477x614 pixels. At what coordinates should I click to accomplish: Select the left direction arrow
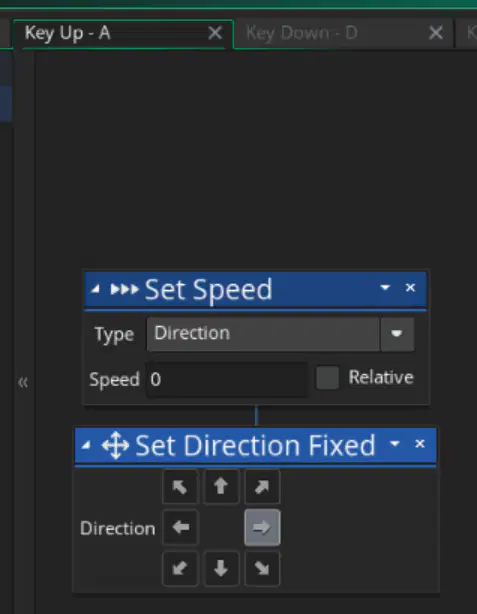(180, 527)
